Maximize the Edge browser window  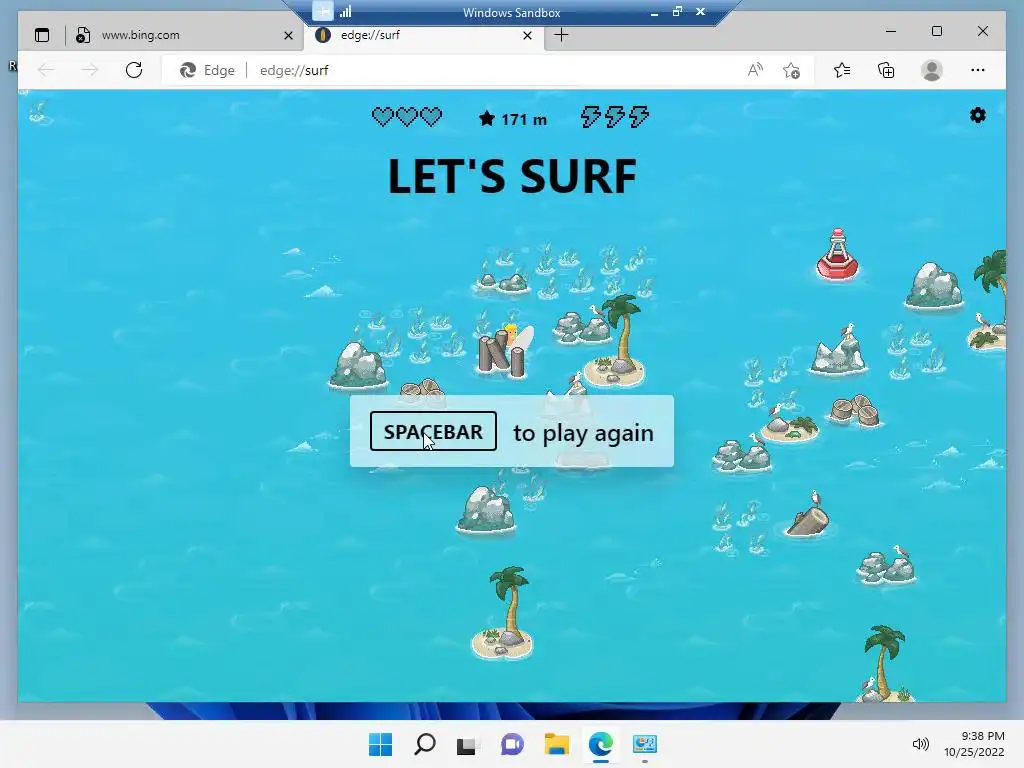(x=936, y=31)
